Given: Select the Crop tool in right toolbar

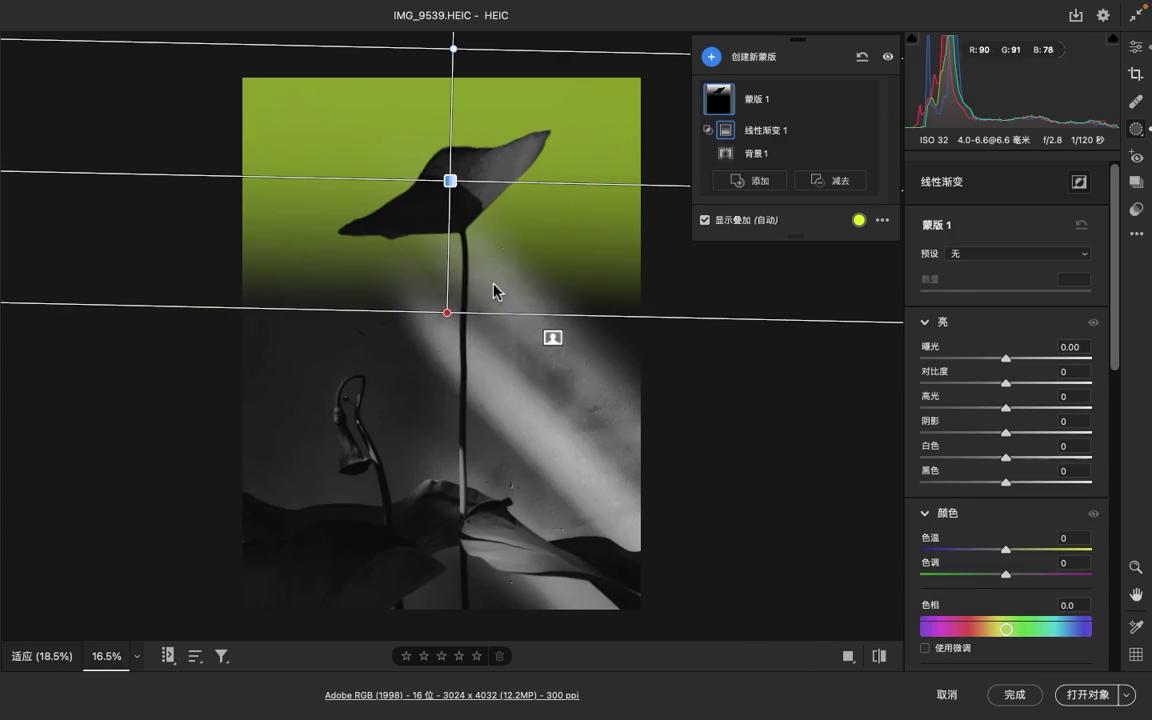Looking at the screenshot, I should coord(1136,74).
